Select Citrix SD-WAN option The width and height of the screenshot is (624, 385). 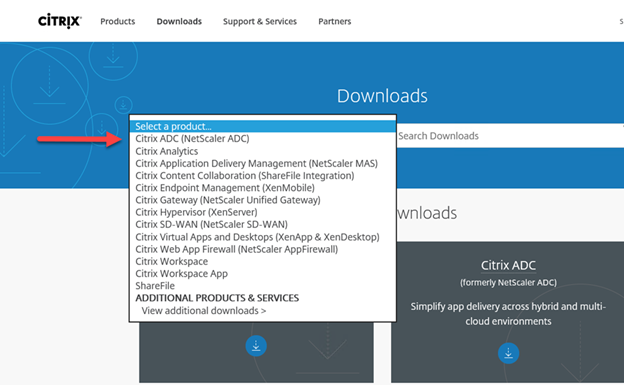(x=263, y=224)
